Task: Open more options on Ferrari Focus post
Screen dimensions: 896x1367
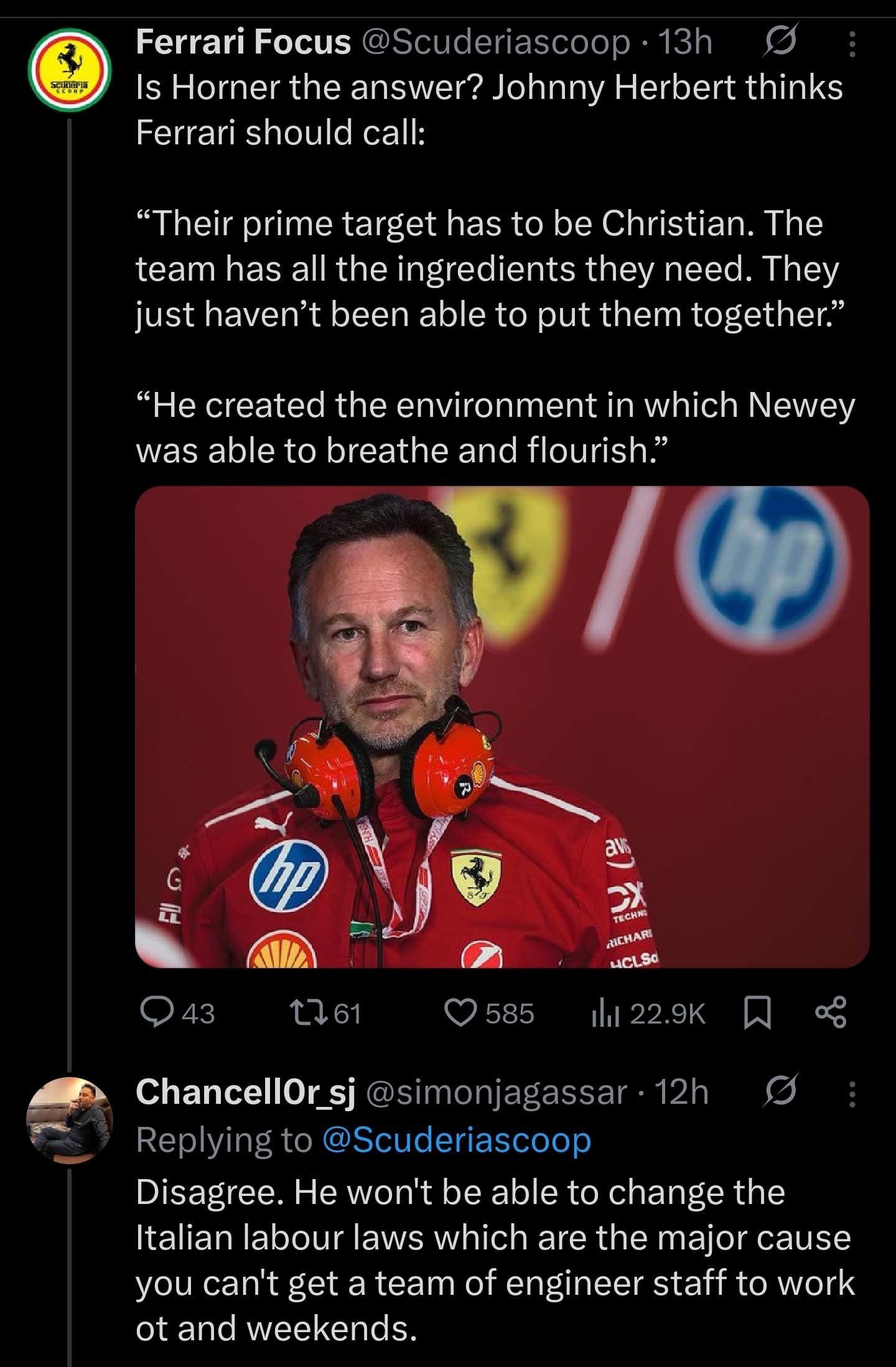Action: (852, 45)
